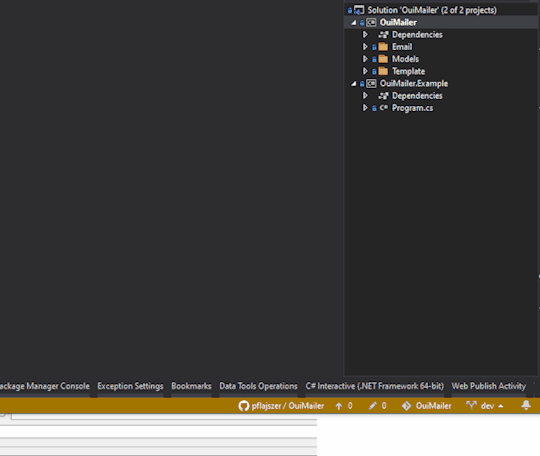Click the OuiMailer repository diamond icon

(406, 406)
